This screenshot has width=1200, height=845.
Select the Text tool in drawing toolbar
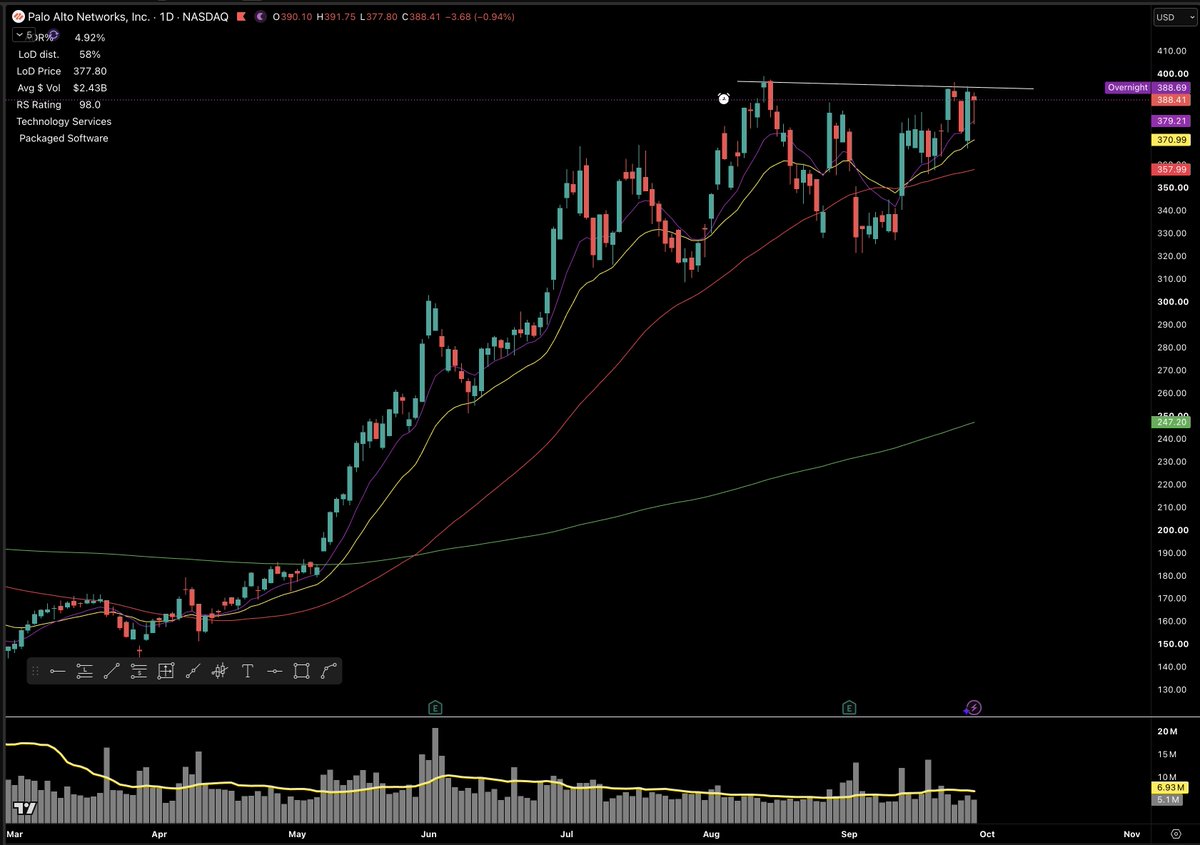coord(247,671)
